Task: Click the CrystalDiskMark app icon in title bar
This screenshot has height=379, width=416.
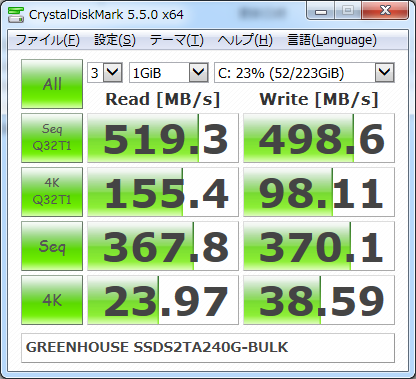Action: (16, 14)
